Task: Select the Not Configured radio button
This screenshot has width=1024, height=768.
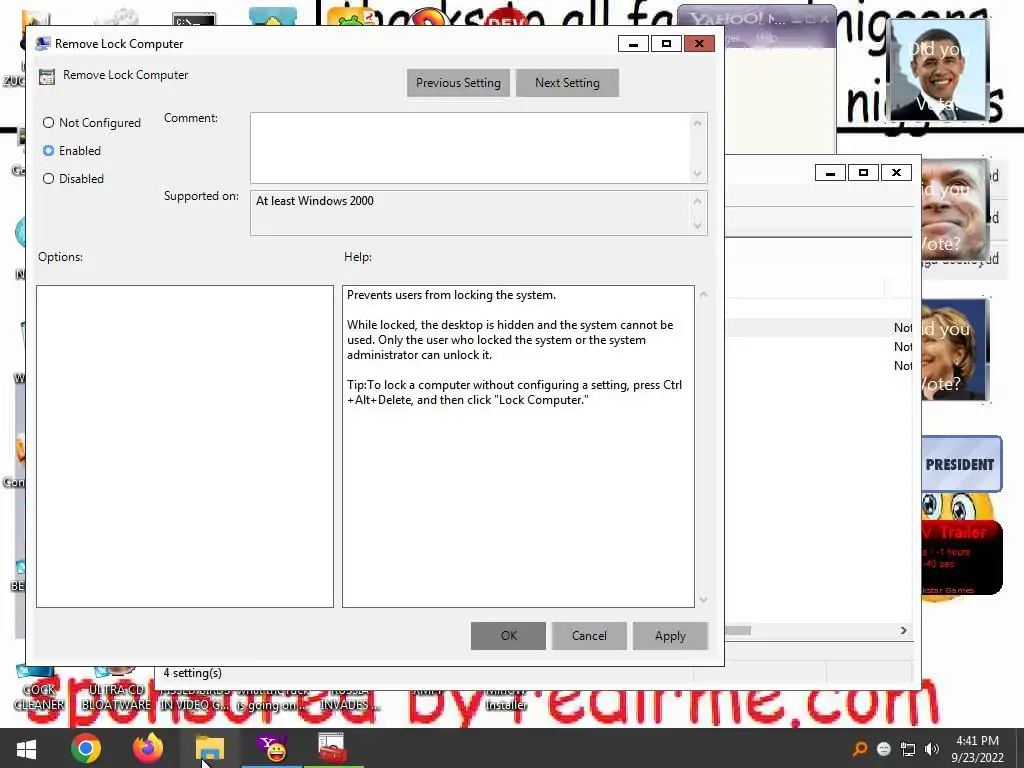Action: coord(48,123)
